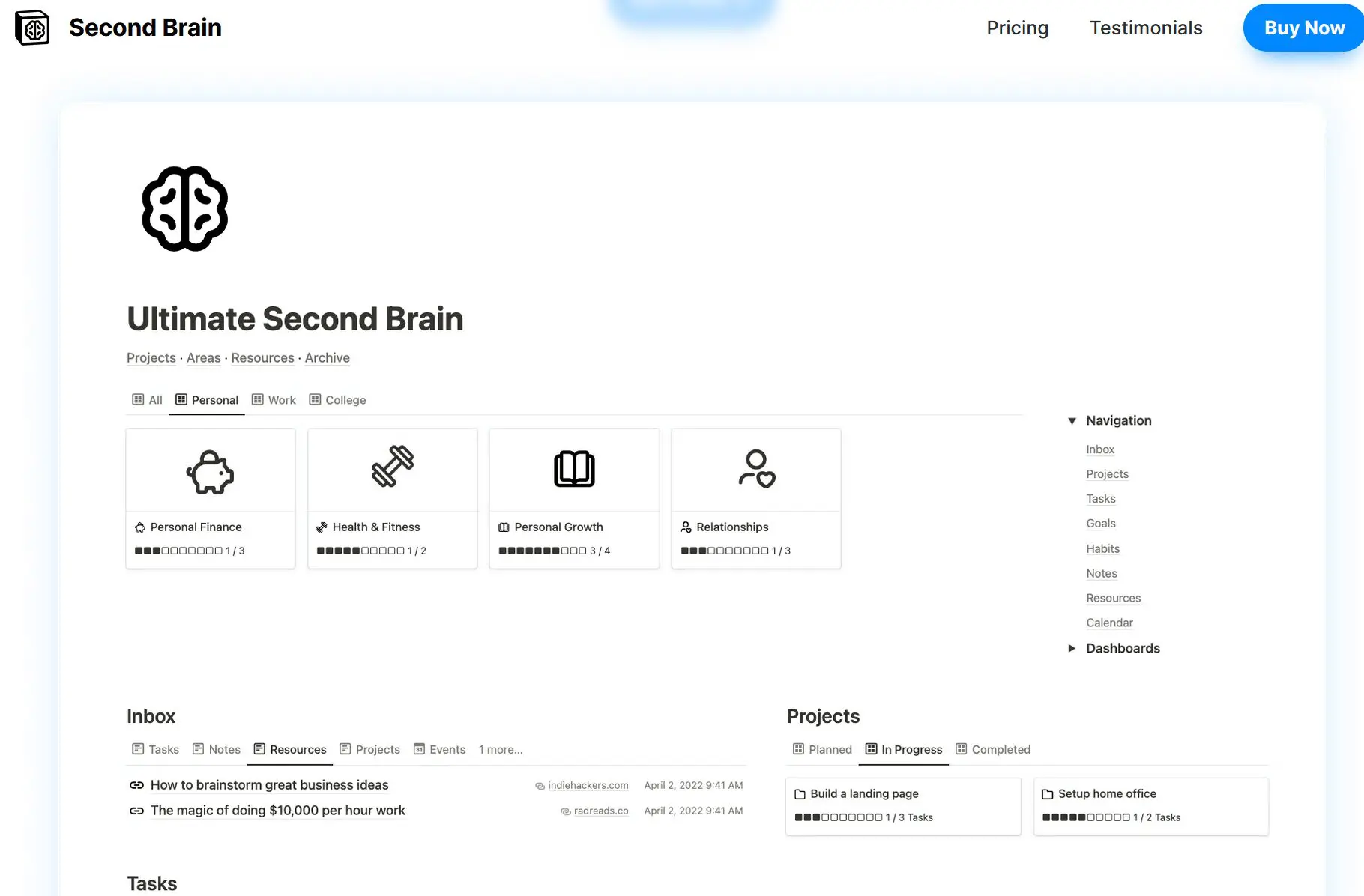Expand the Dashboards section

[x=1072, y=648]
